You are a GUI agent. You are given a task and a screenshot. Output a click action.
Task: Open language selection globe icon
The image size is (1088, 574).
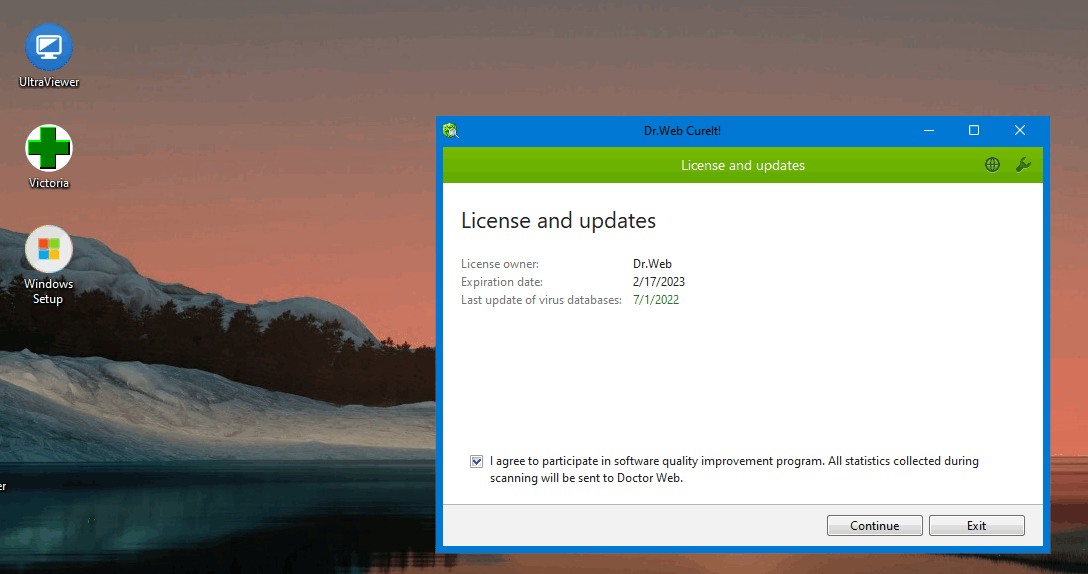point(992,164)
